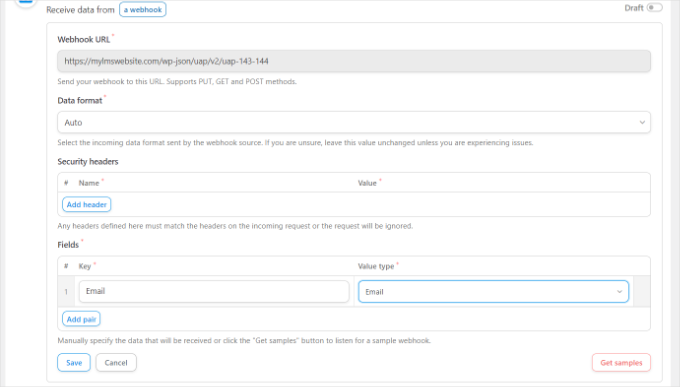Click the Add header button

point(87,204)
